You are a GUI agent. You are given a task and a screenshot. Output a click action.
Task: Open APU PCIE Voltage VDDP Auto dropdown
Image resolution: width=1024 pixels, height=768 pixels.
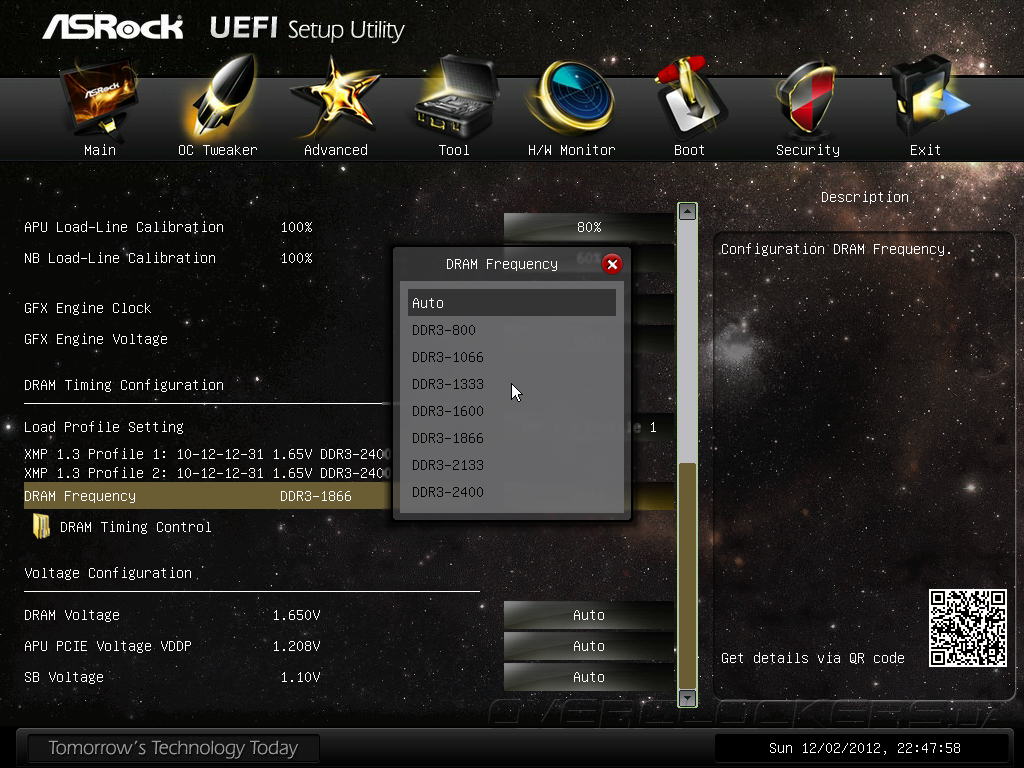[x=588, y=646]
